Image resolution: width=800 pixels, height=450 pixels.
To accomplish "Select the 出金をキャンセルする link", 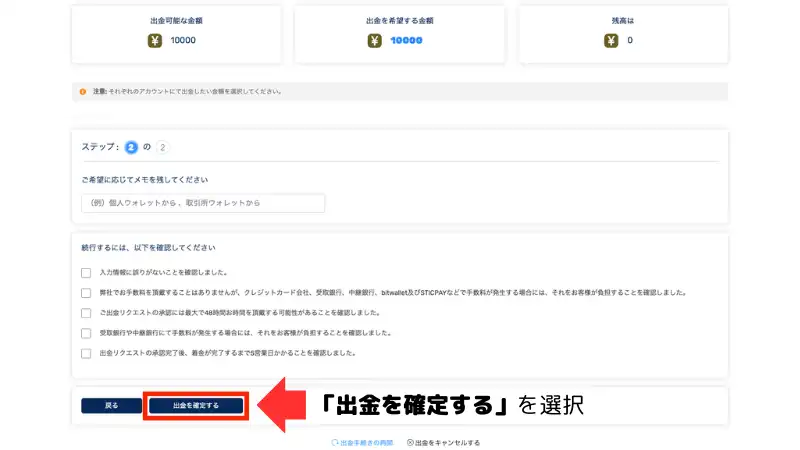I will [447, 442].
